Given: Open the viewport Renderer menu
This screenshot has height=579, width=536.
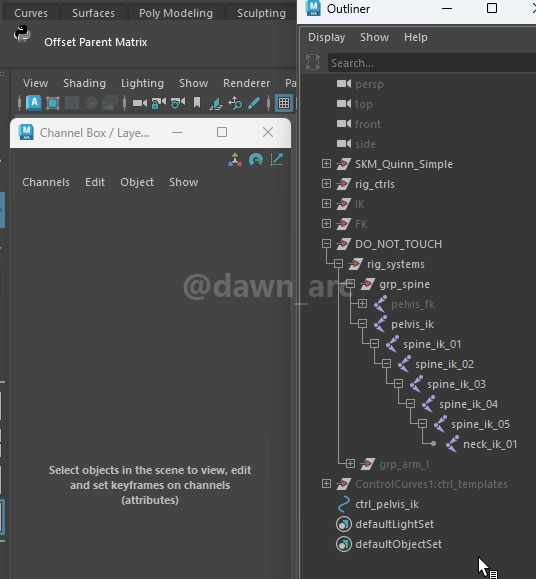Looking at the screenshot, I should coord(247,83).
